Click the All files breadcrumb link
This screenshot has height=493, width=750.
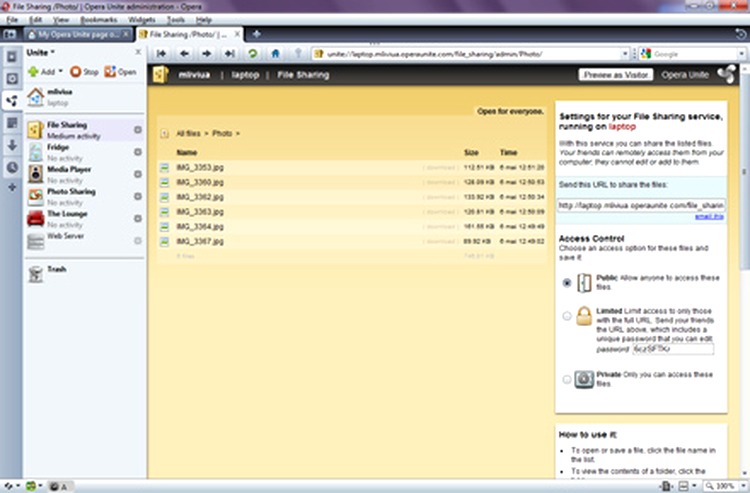pos(188,133)
